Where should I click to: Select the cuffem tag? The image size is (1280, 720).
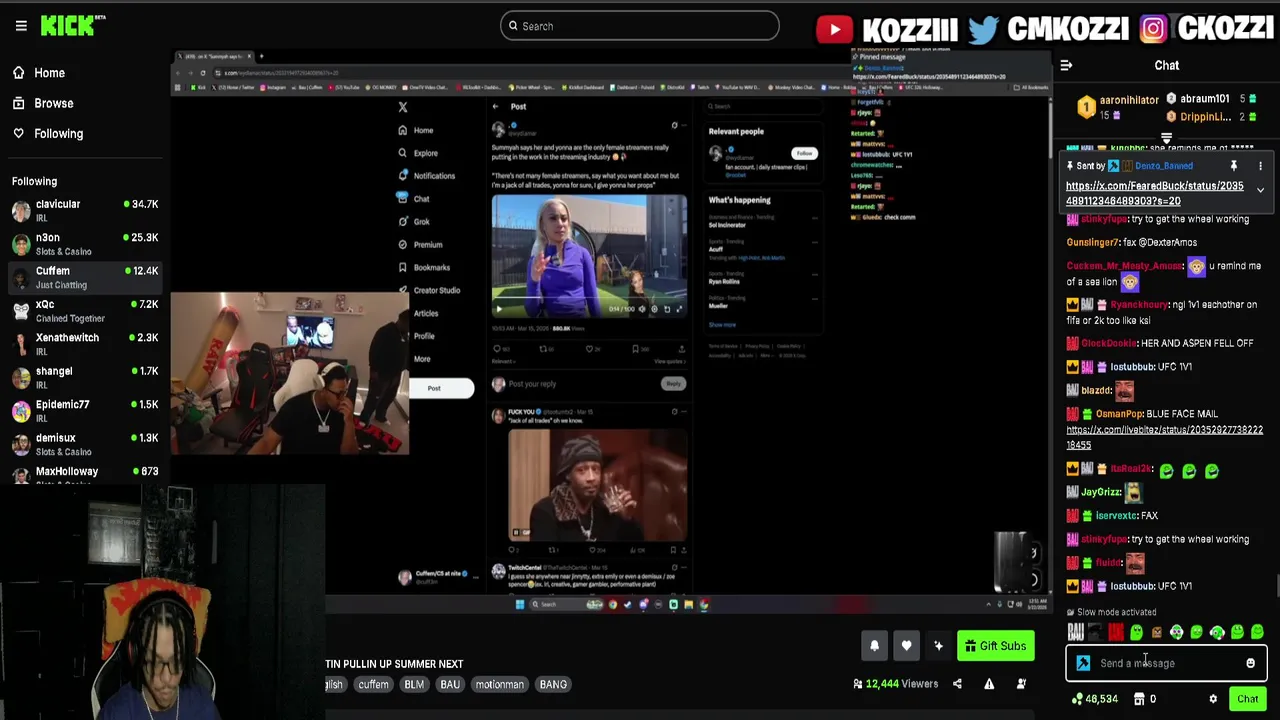point(373,684)
